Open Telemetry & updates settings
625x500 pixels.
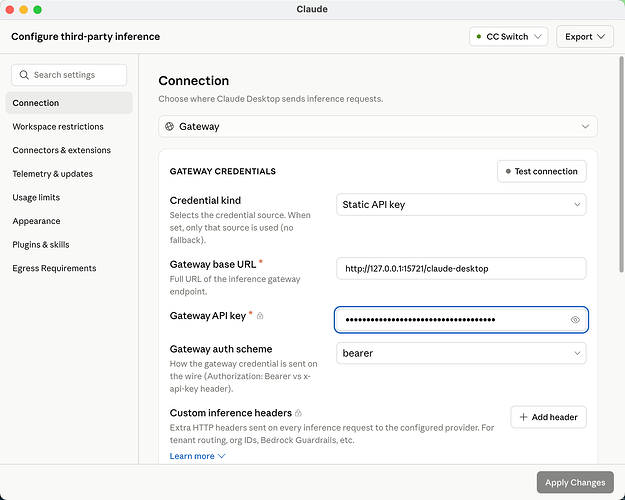point(69,174)
